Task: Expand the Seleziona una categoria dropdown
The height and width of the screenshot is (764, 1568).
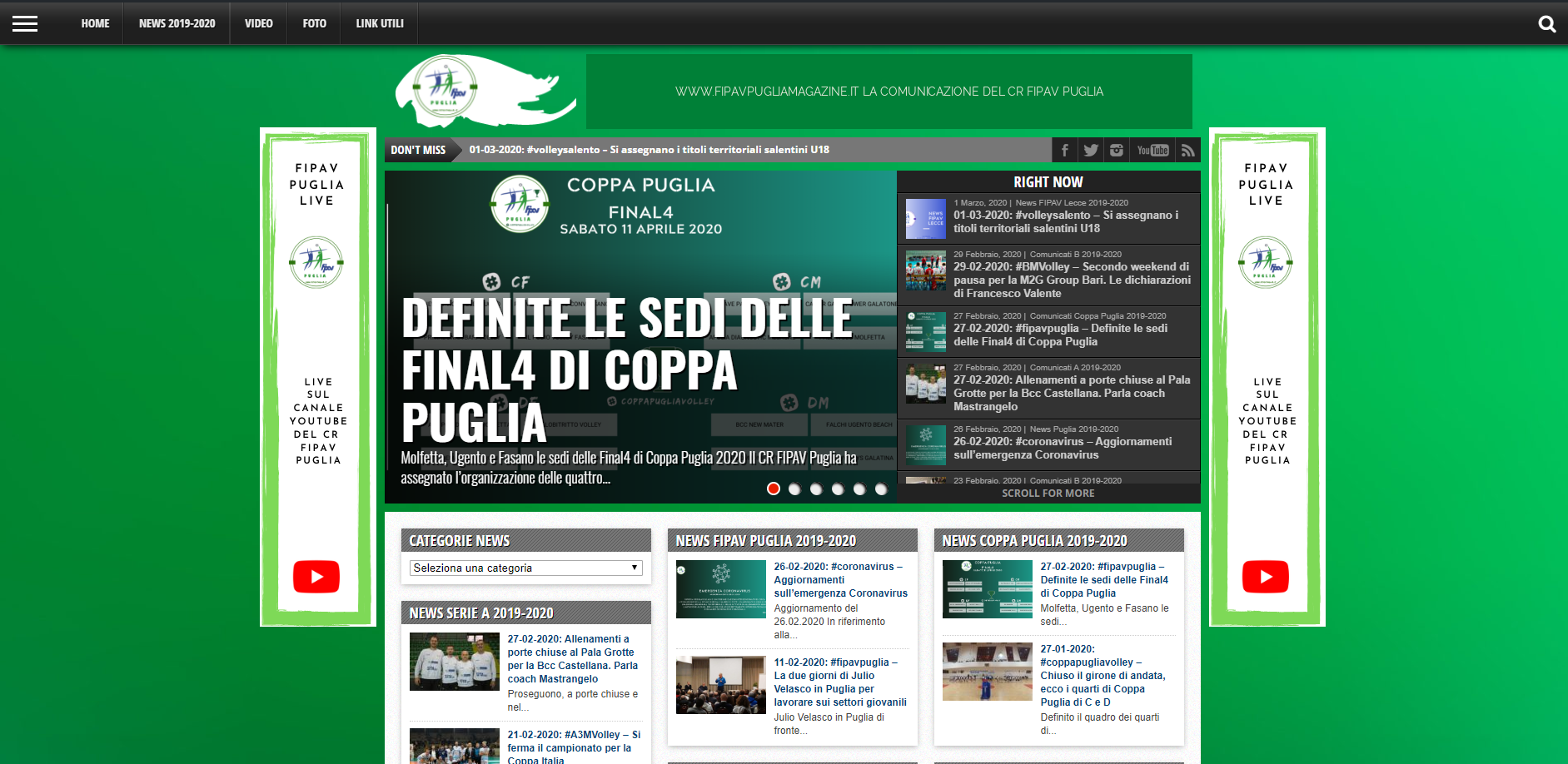Action: (526, 568)
